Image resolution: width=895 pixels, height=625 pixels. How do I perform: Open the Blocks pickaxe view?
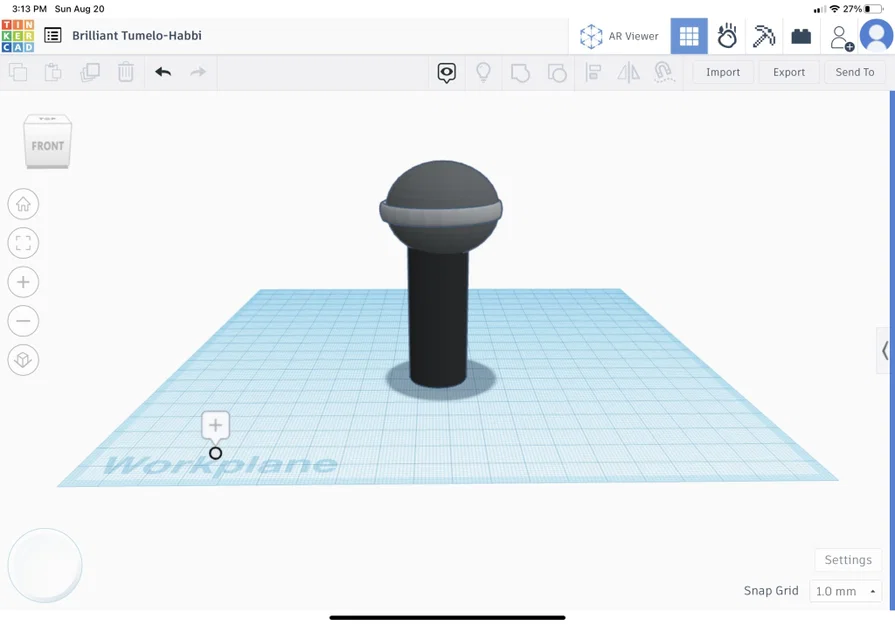coord(764,36)
